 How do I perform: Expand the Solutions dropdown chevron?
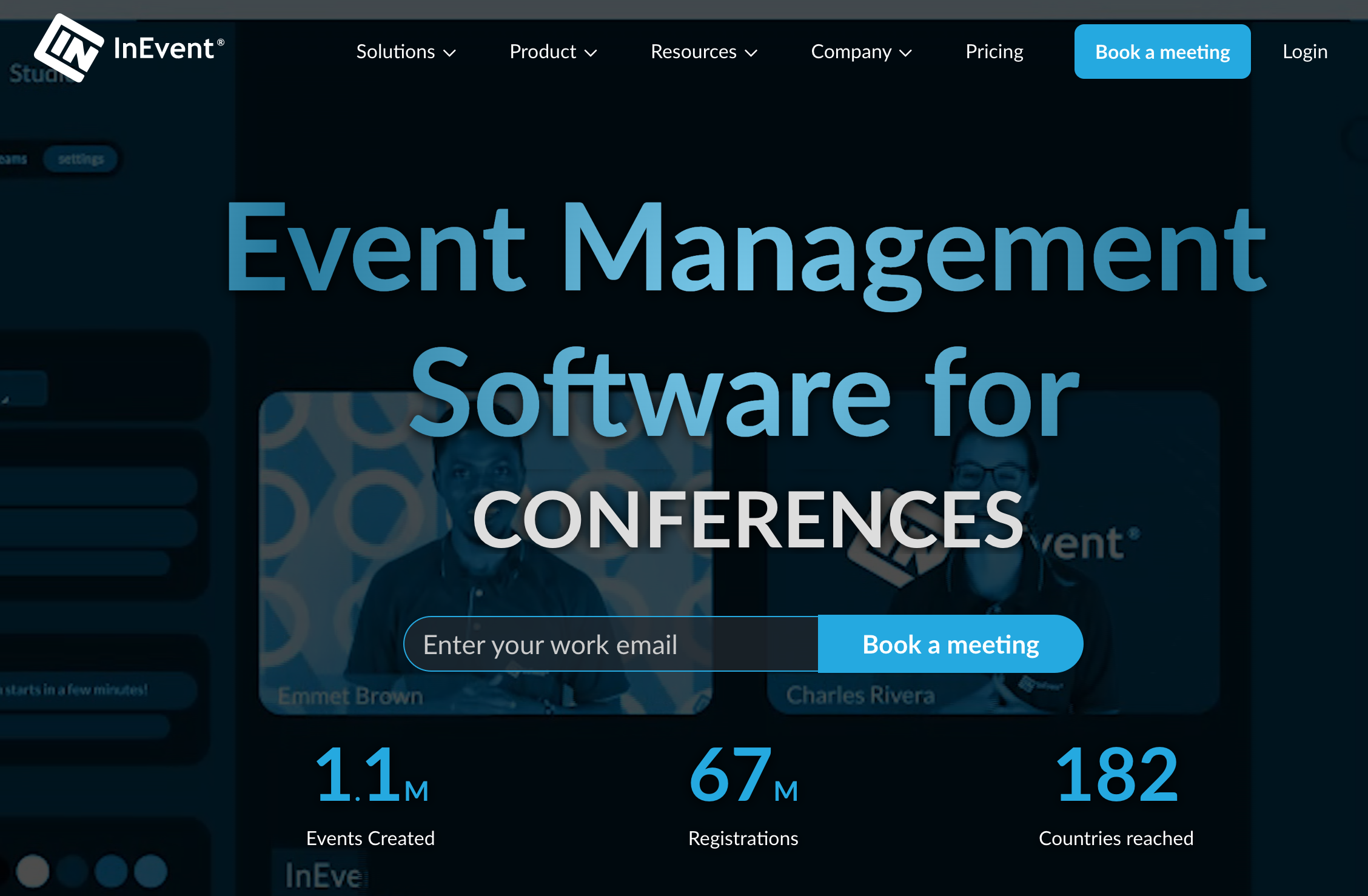tap(449, 53)
